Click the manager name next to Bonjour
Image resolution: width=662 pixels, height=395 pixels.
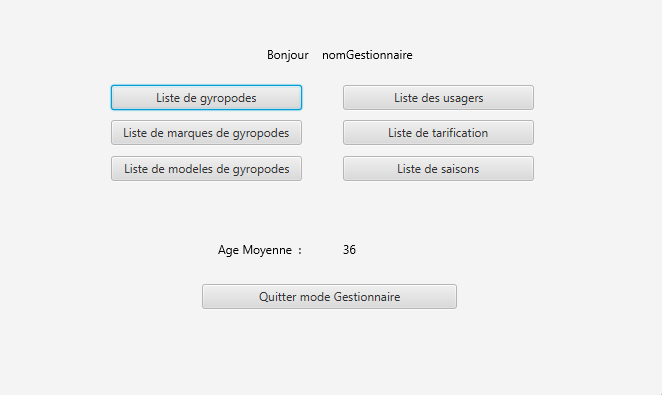tap(367, 55)
